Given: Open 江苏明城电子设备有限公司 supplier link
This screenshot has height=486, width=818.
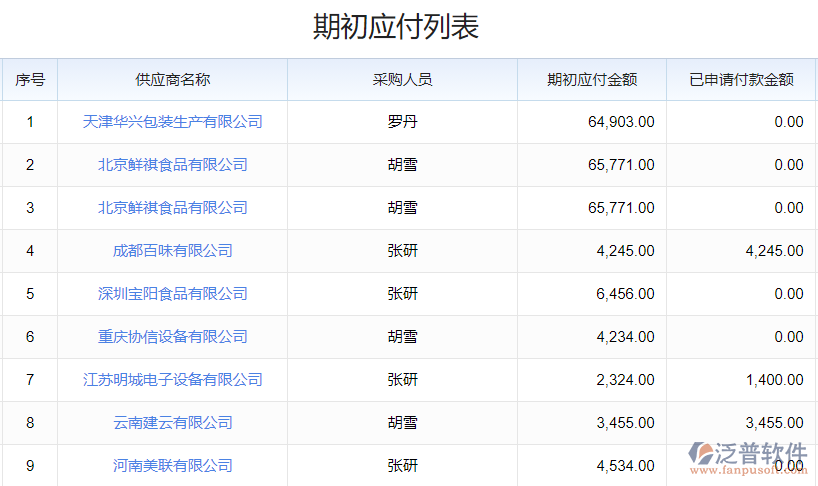Looking at the screenshot, I should [x=172, y=380].
